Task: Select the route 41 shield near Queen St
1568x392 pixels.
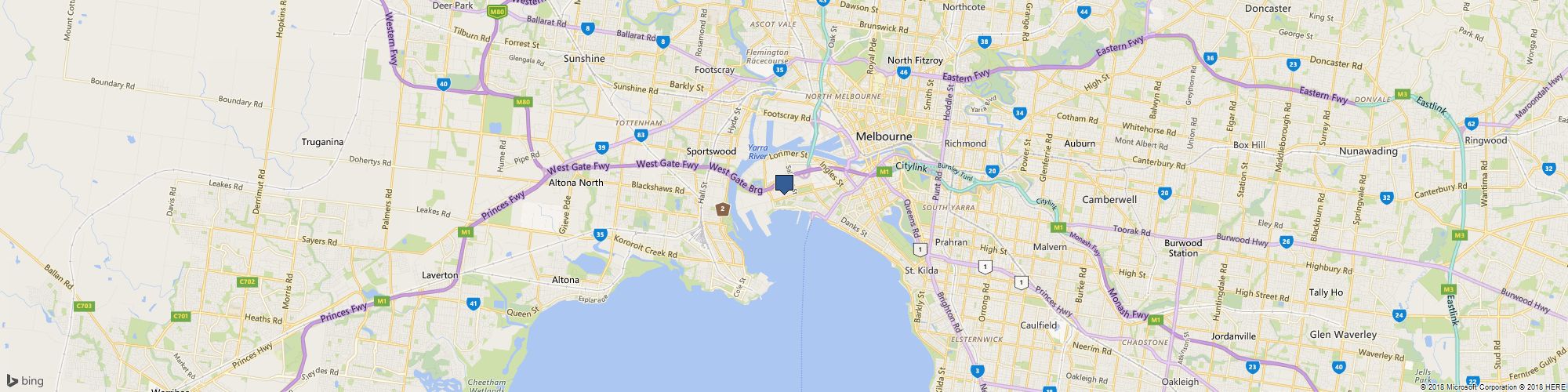Action: coord(473,303)
